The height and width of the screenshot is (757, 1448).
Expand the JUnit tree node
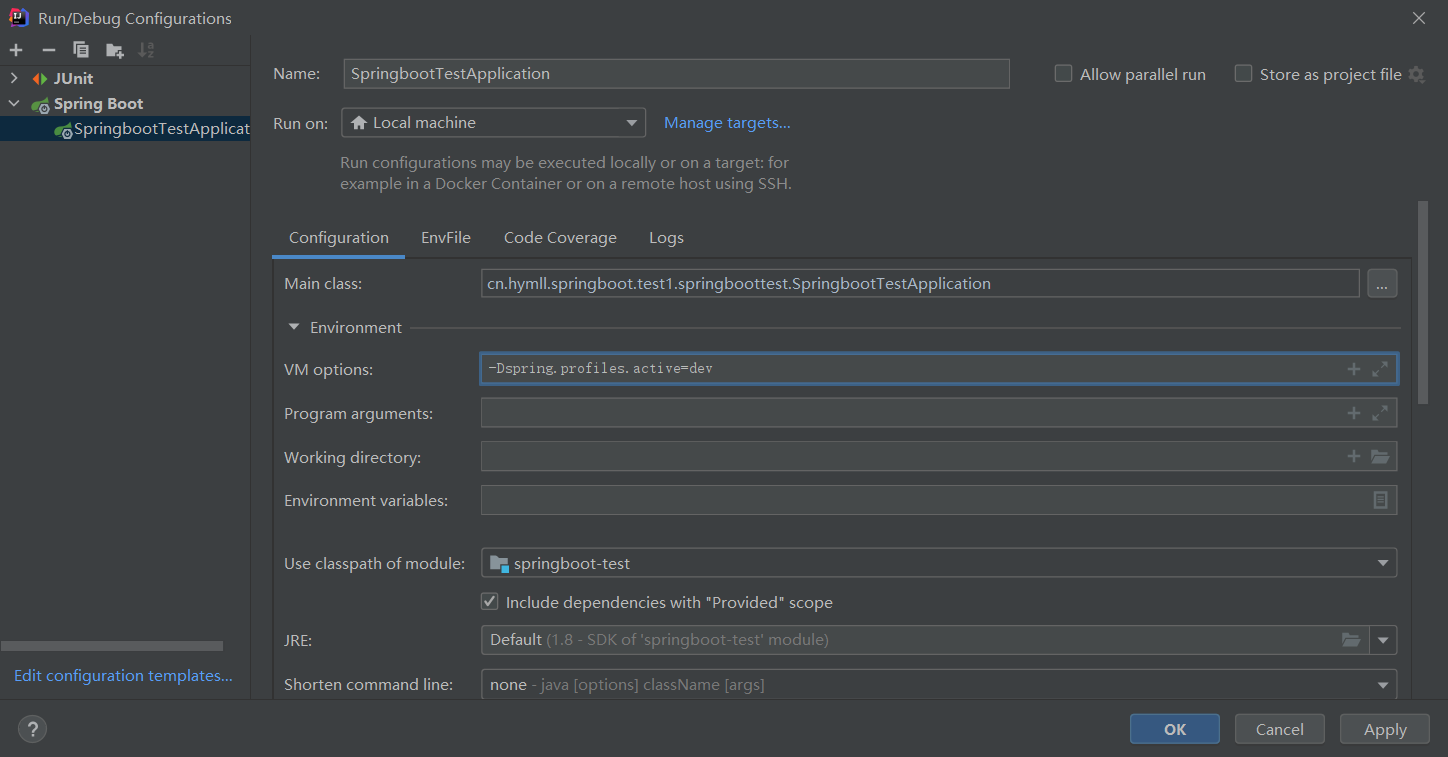[x=14, y=78]
